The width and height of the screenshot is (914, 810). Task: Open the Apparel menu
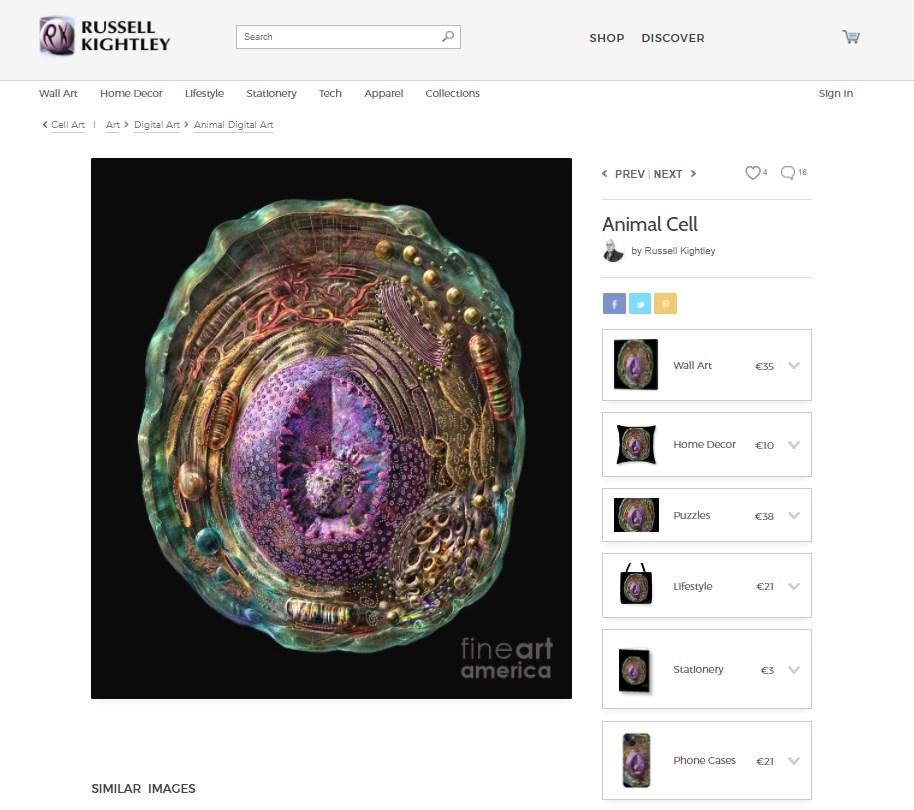tap(384, 93)
